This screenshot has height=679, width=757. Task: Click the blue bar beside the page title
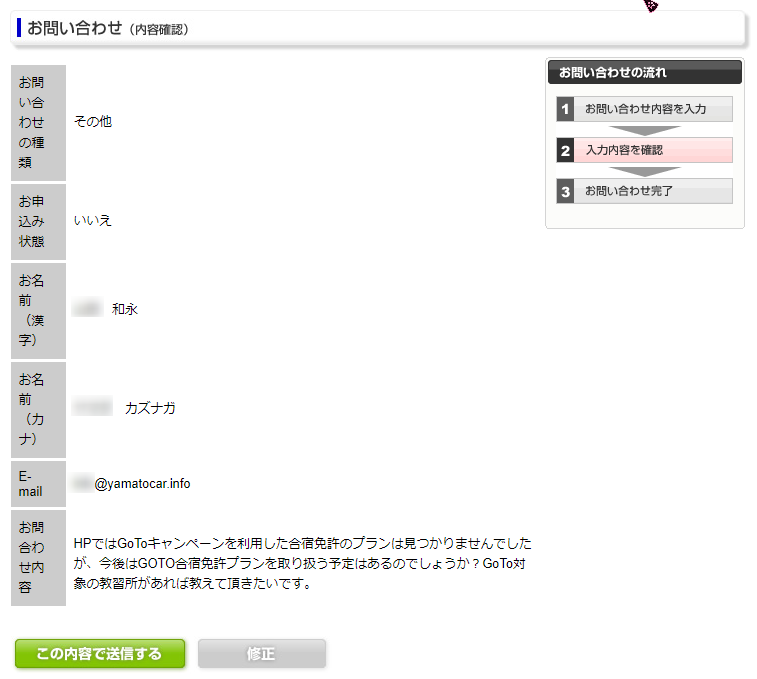(x=19, y=27)
